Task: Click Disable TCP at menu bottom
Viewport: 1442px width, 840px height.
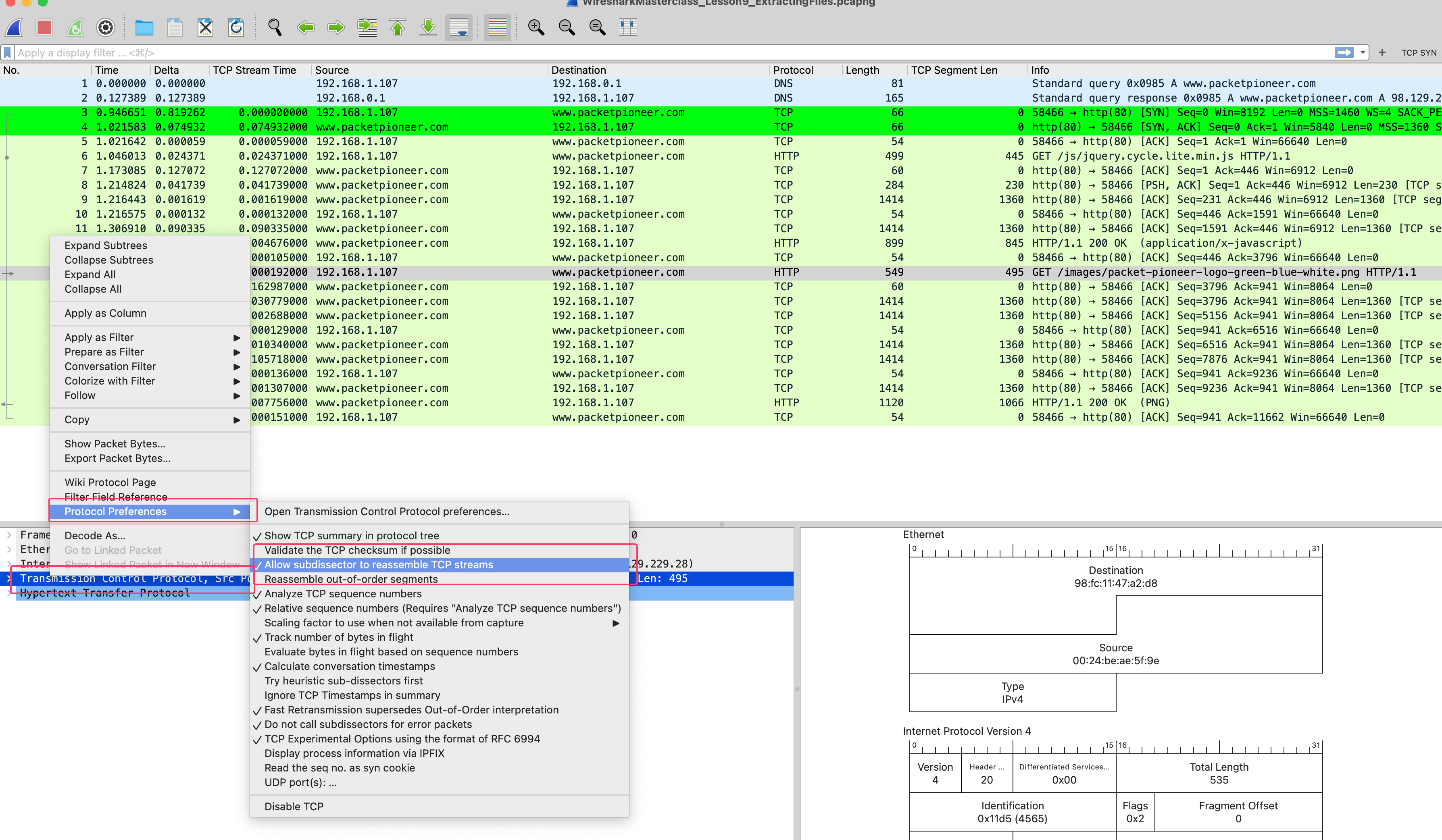Action: (294, 806)
